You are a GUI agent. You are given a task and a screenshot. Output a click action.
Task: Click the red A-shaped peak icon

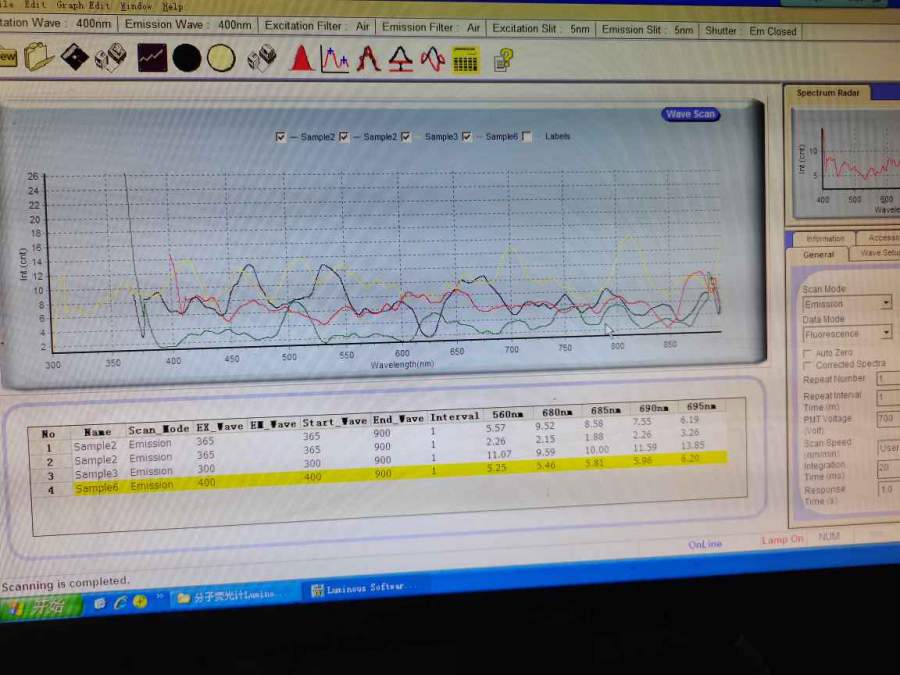tap(368, 59)
